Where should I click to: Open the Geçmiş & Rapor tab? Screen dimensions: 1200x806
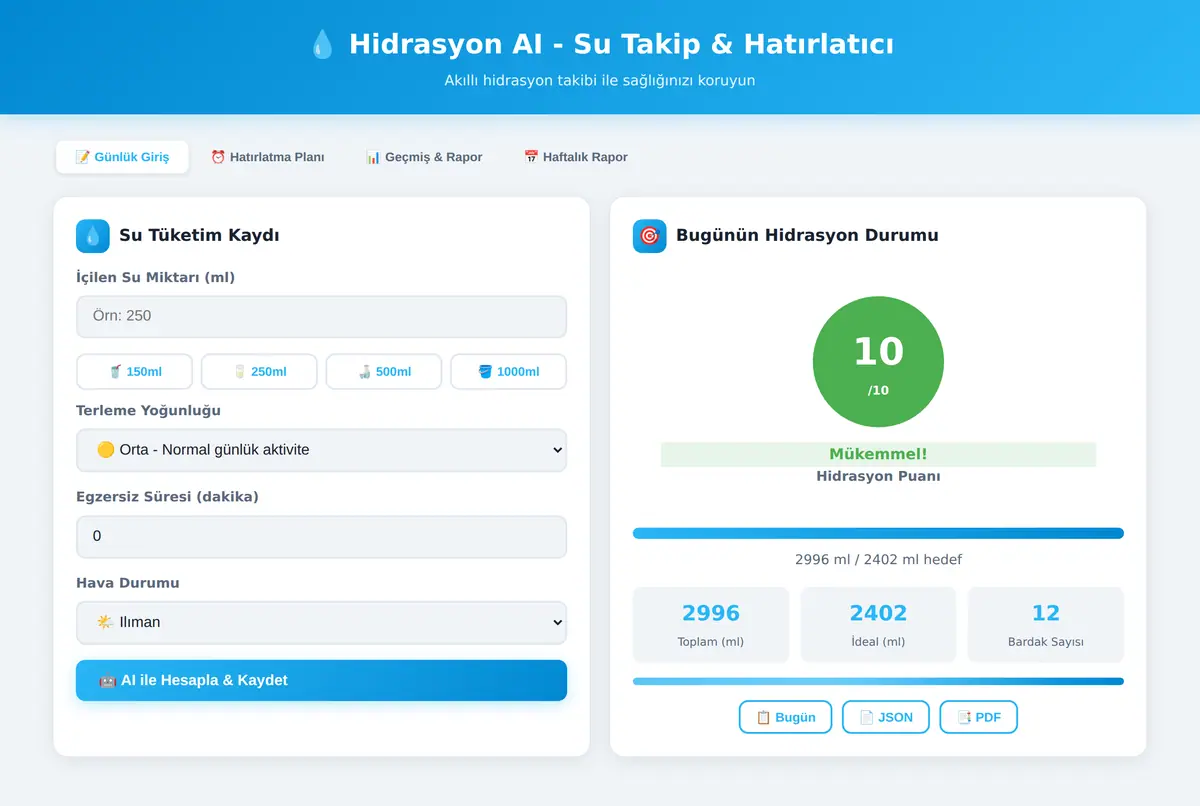coord(424,157)
